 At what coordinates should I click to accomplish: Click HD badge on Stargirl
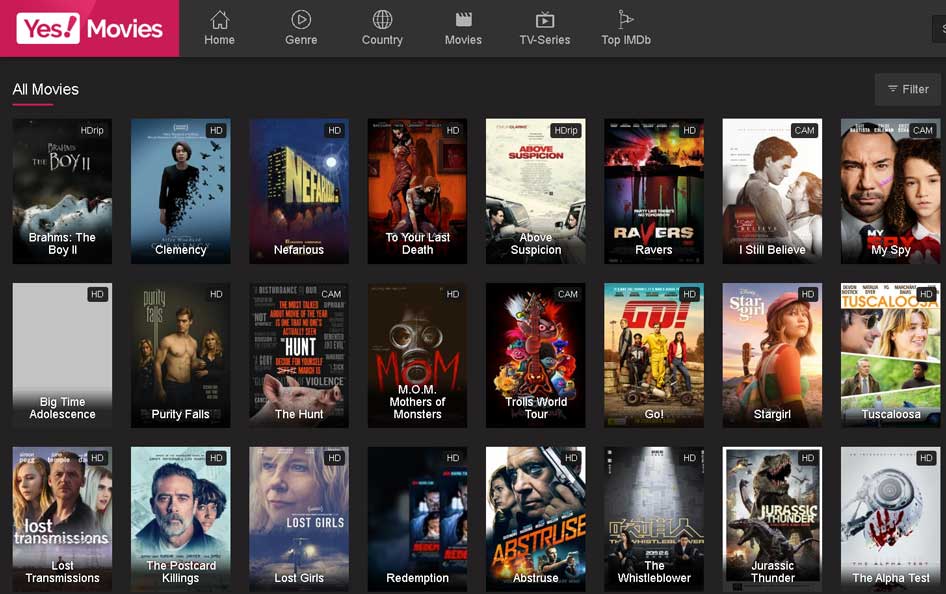point(808,294)
